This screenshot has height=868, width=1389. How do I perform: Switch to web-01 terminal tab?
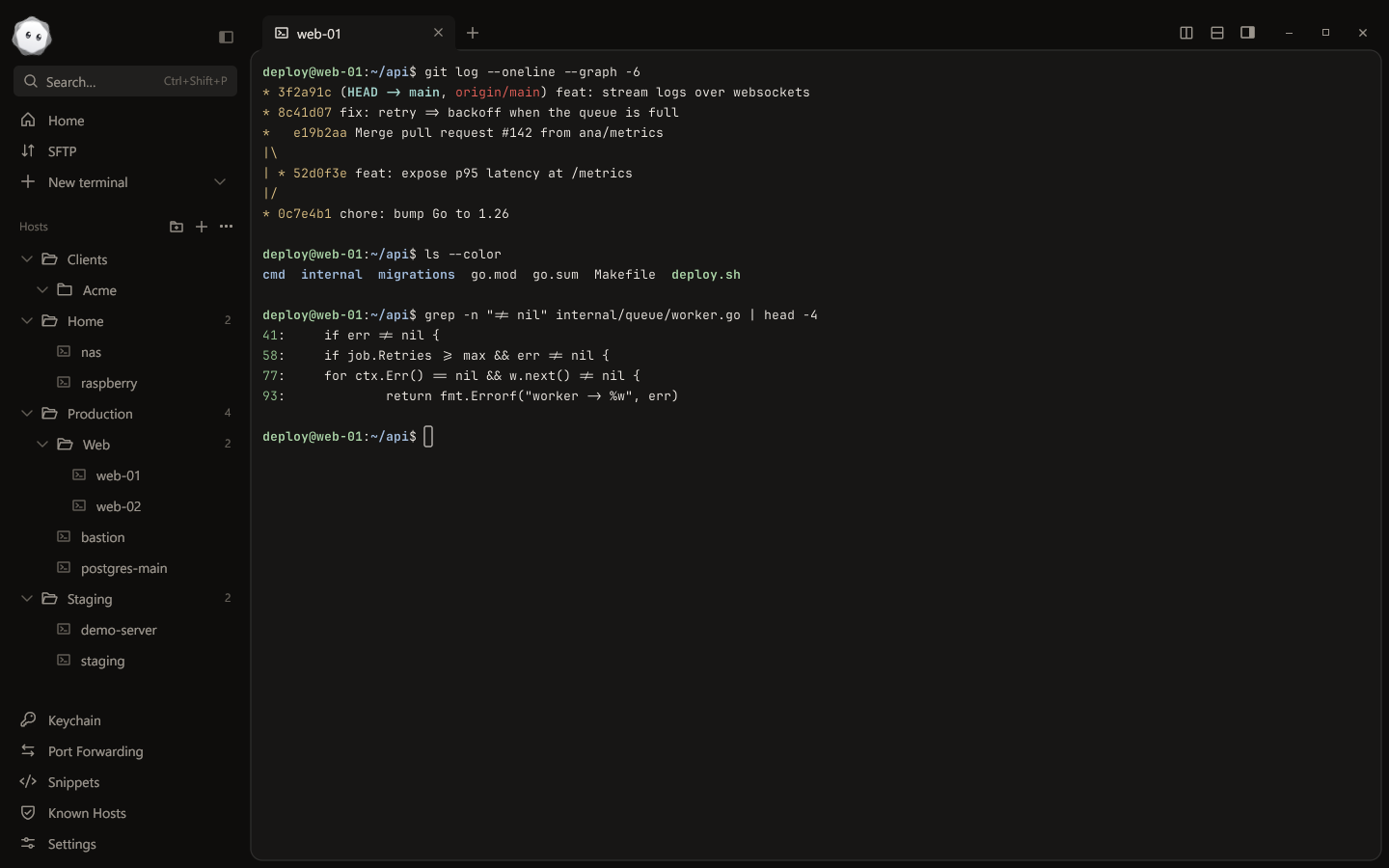358,33
